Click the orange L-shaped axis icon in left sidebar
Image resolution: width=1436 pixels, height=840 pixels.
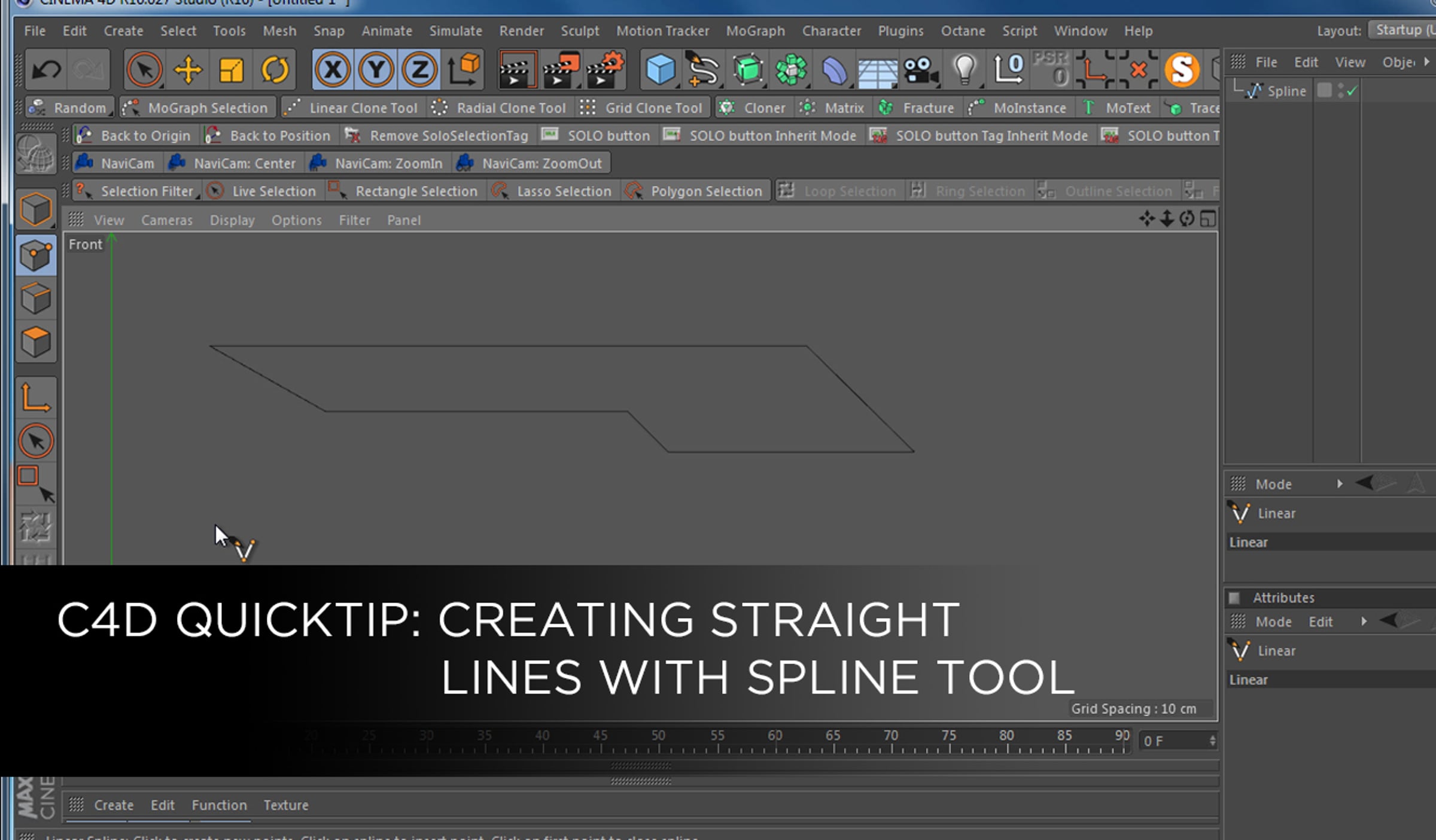pyautogui.click(x=35, y=397)
